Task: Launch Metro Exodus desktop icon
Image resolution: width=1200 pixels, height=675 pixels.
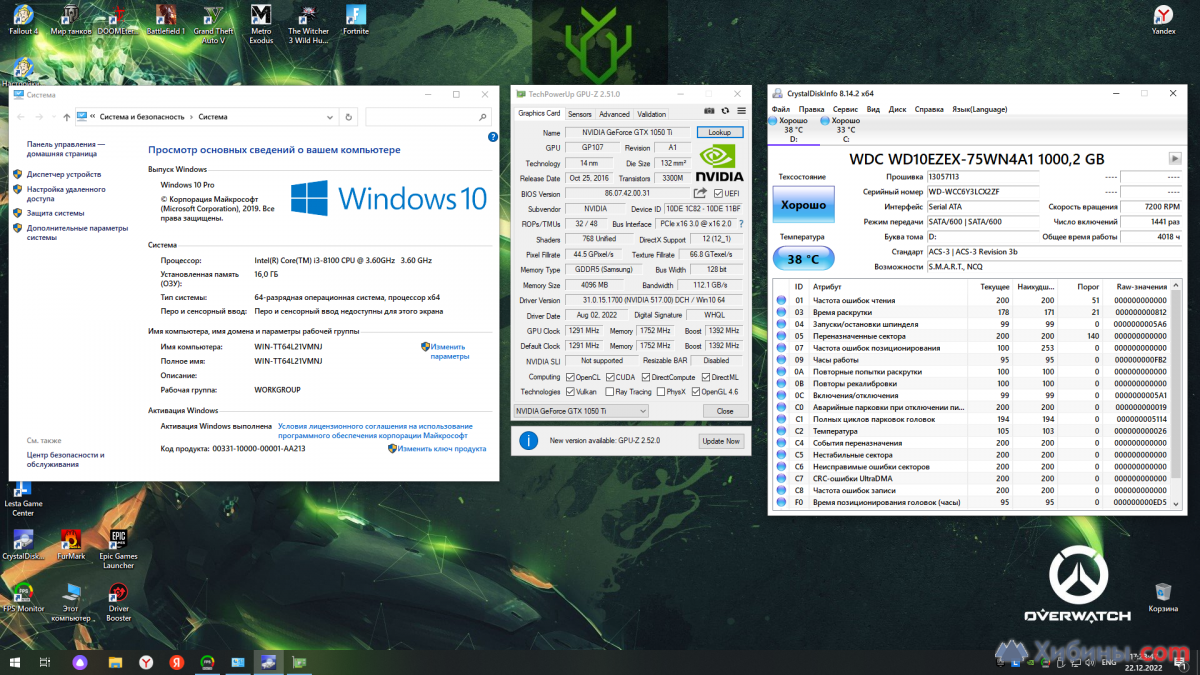Action: [261, 24]
